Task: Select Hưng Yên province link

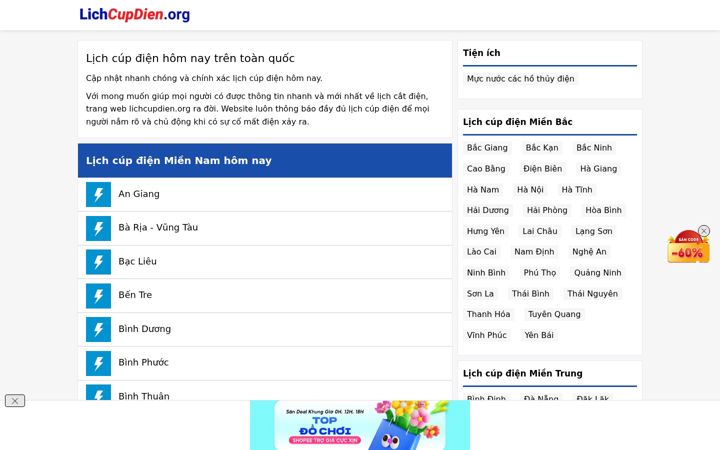Action: 485,231
